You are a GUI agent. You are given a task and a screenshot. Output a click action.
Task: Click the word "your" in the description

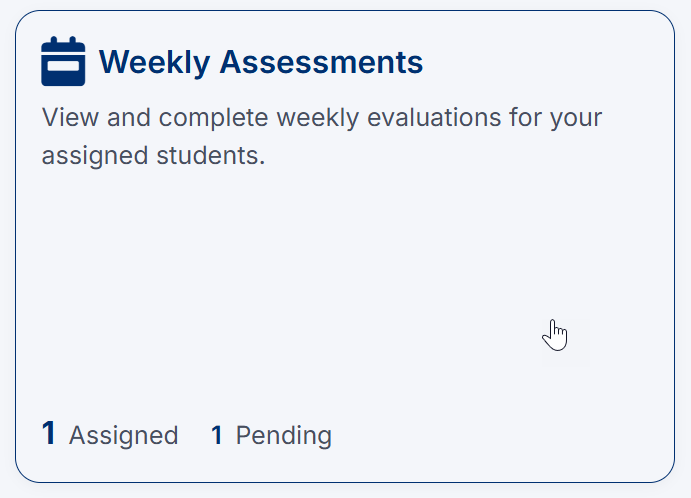(x=576, y=118)
